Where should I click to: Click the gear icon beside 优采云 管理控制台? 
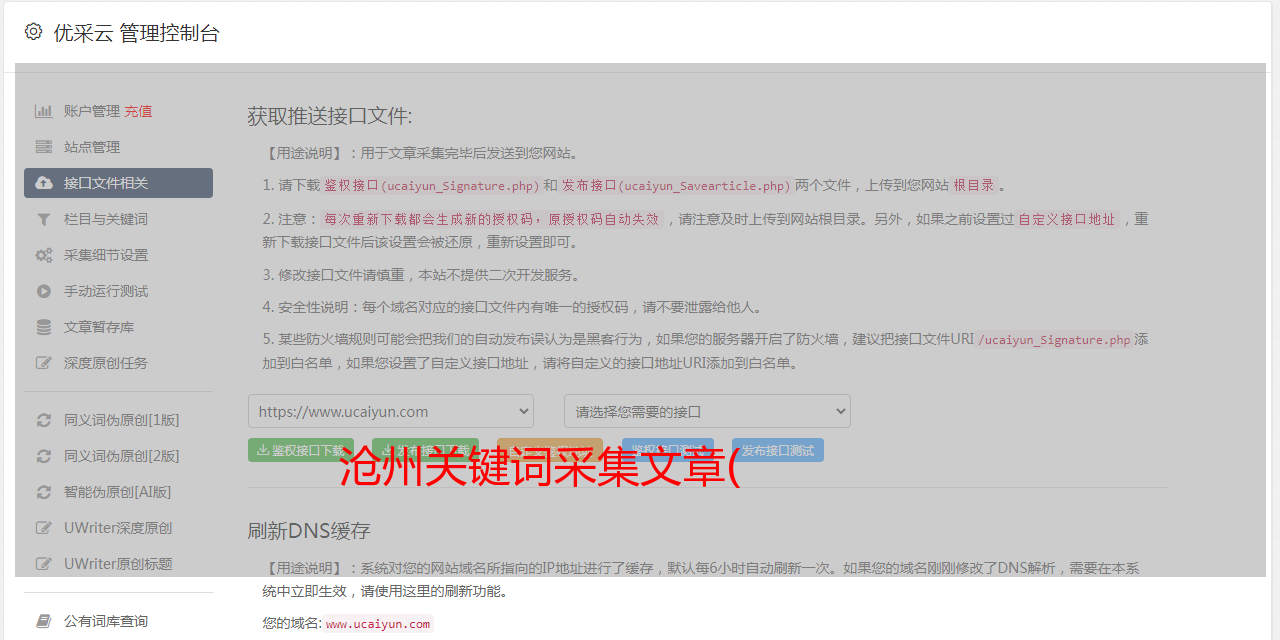[x=33, y=32]
